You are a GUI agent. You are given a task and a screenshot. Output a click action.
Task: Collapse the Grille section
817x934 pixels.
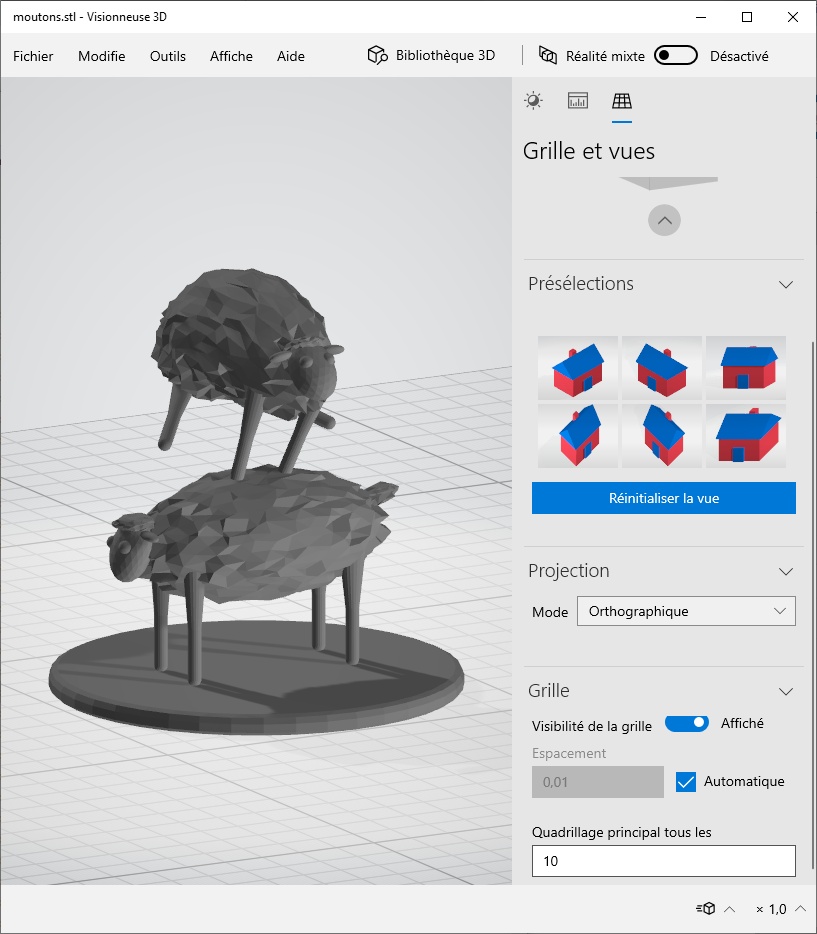coord(785,691)
